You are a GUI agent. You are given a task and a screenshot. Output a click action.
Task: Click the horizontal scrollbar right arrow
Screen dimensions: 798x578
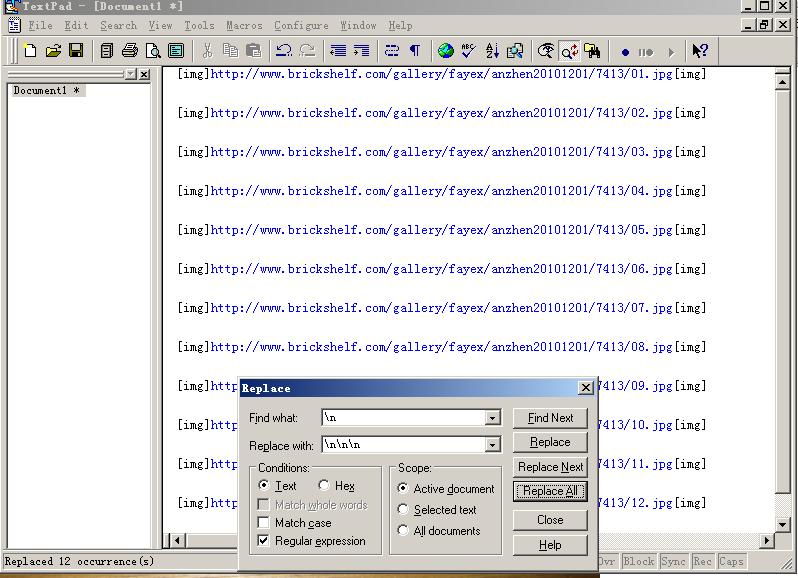coord(766,540)
